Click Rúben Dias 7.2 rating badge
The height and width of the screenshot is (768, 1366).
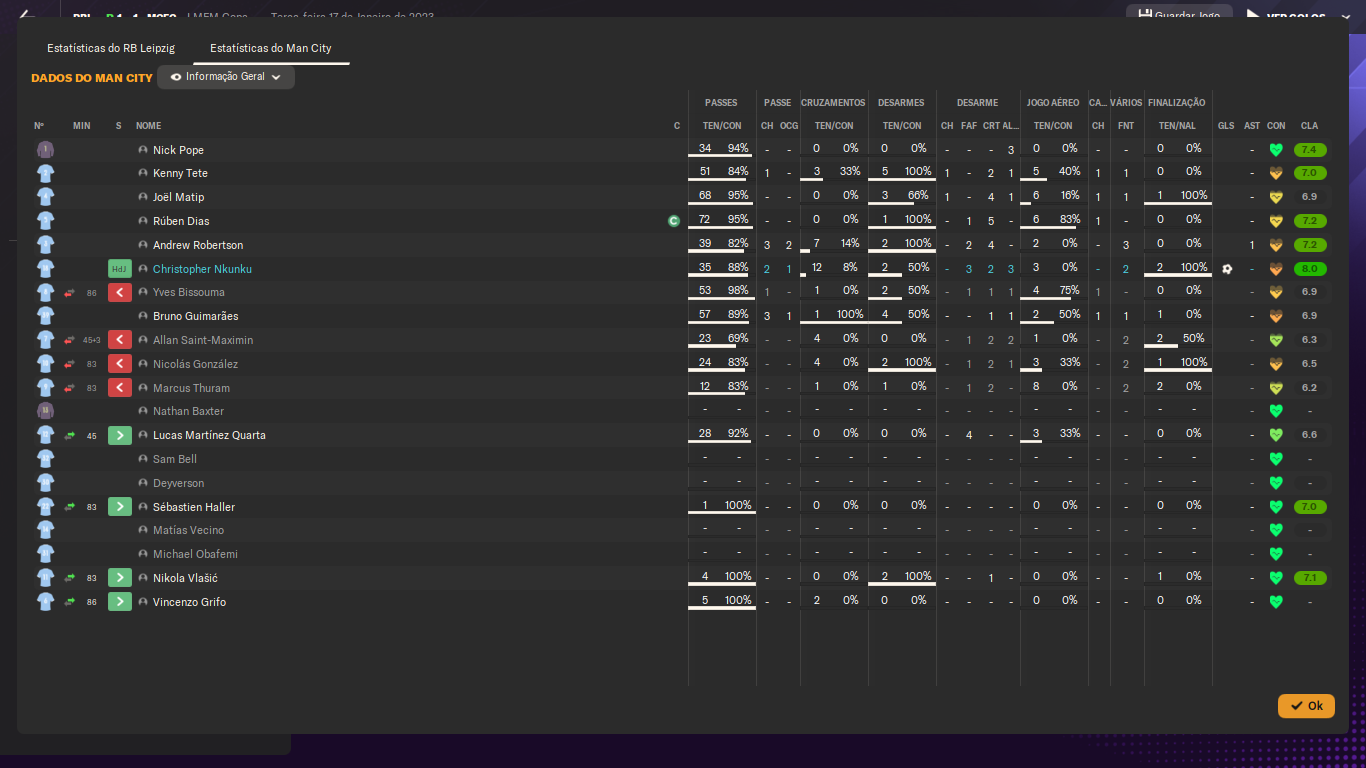[1310, 221]
